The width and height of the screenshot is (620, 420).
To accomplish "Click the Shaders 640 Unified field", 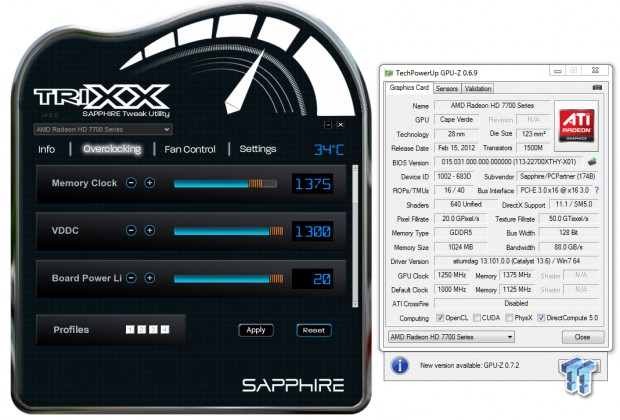I will (466, 204).
